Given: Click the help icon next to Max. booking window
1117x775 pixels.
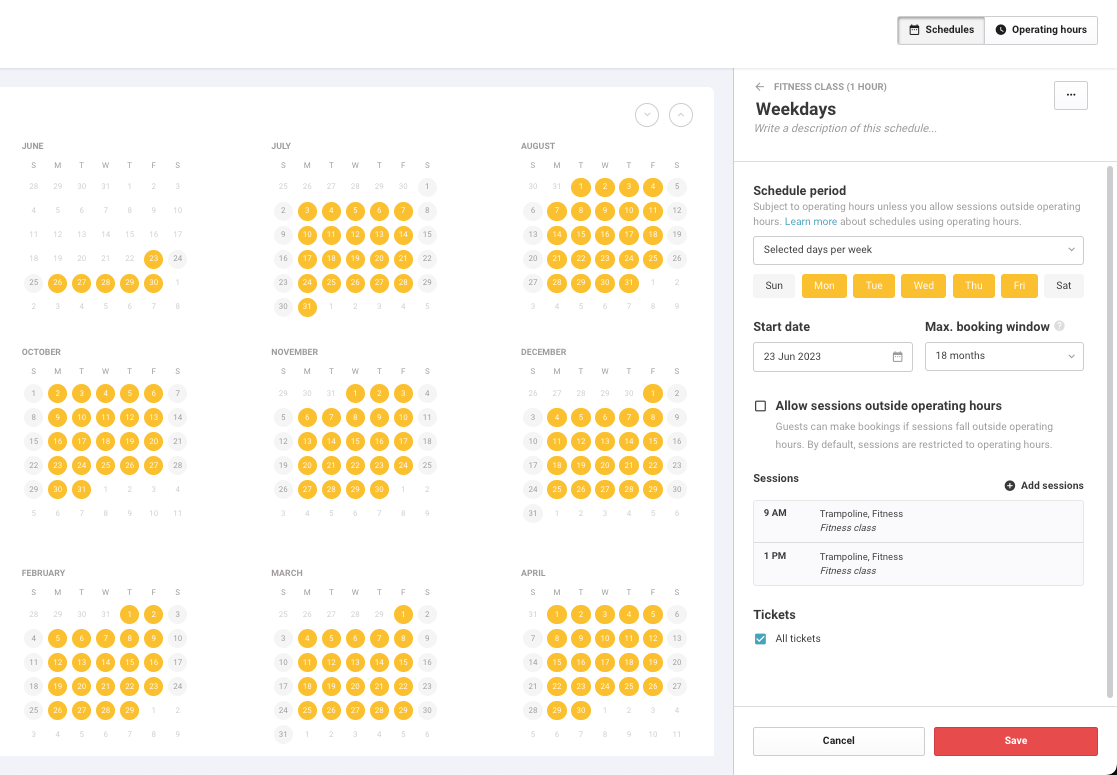Looking at the screenshot, I should (x=1059, y=326).
